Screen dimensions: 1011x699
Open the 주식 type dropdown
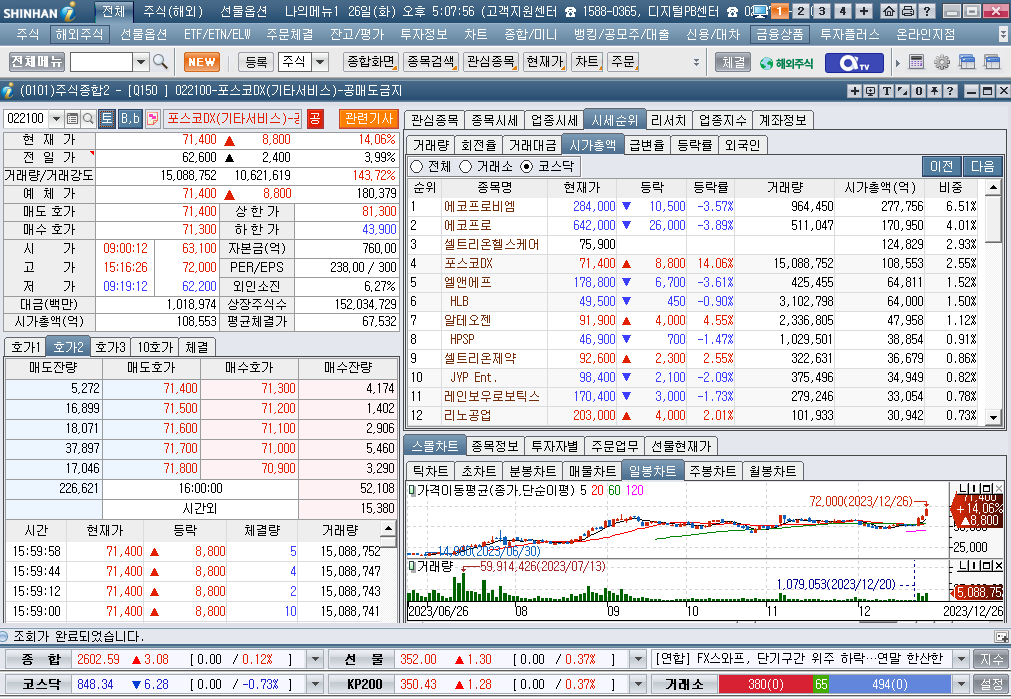(x=320, y=62)
